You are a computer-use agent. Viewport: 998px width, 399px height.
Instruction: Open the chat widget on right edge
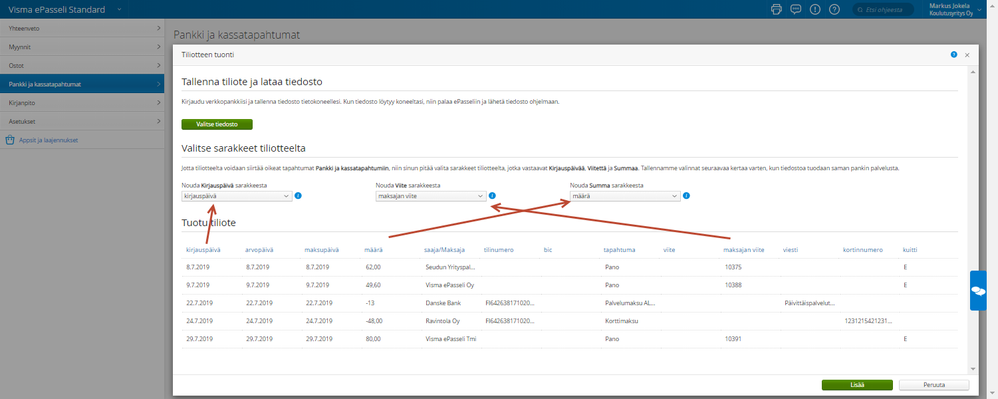click(978, 290)
